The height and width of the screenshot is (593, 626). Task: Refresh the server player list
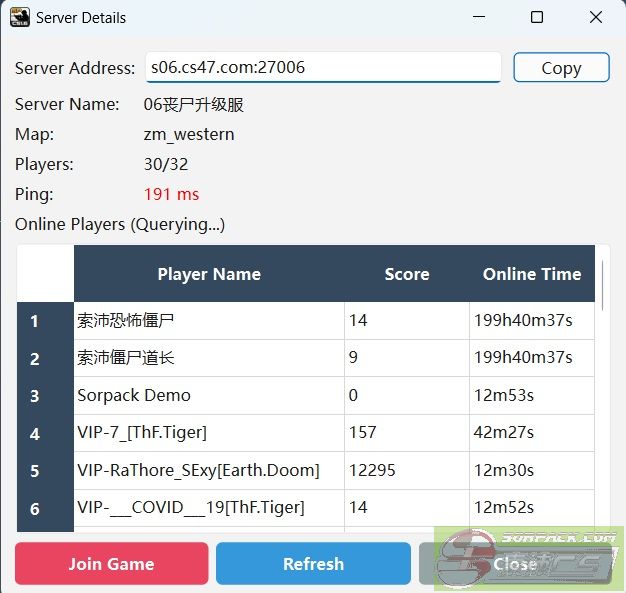(313, 564)
